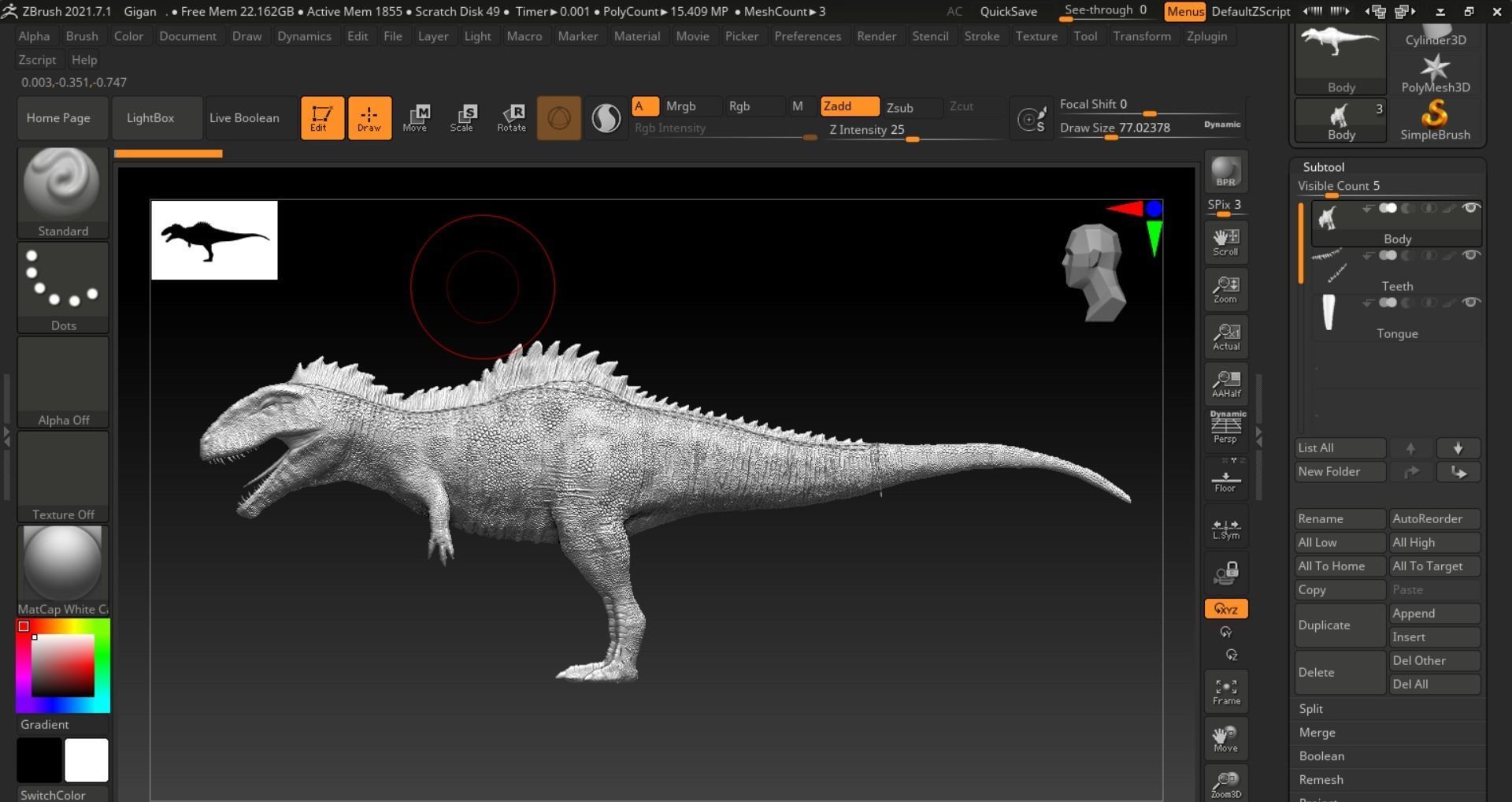Click the Zoom3D icon
Viewport: 1512px width, 802px height.
(x=1225, y=783)
